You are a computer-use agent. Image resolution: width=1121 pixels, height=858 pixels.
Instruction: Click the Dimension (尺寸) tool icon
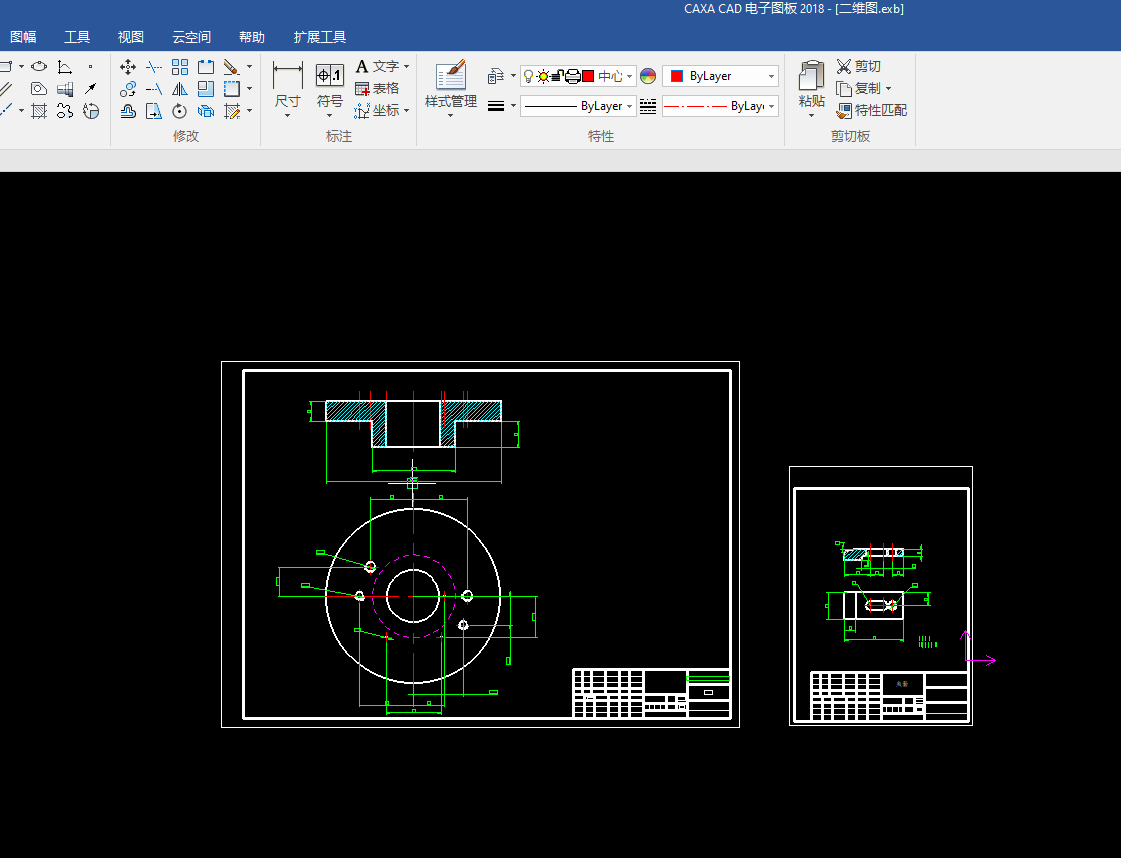287,75
